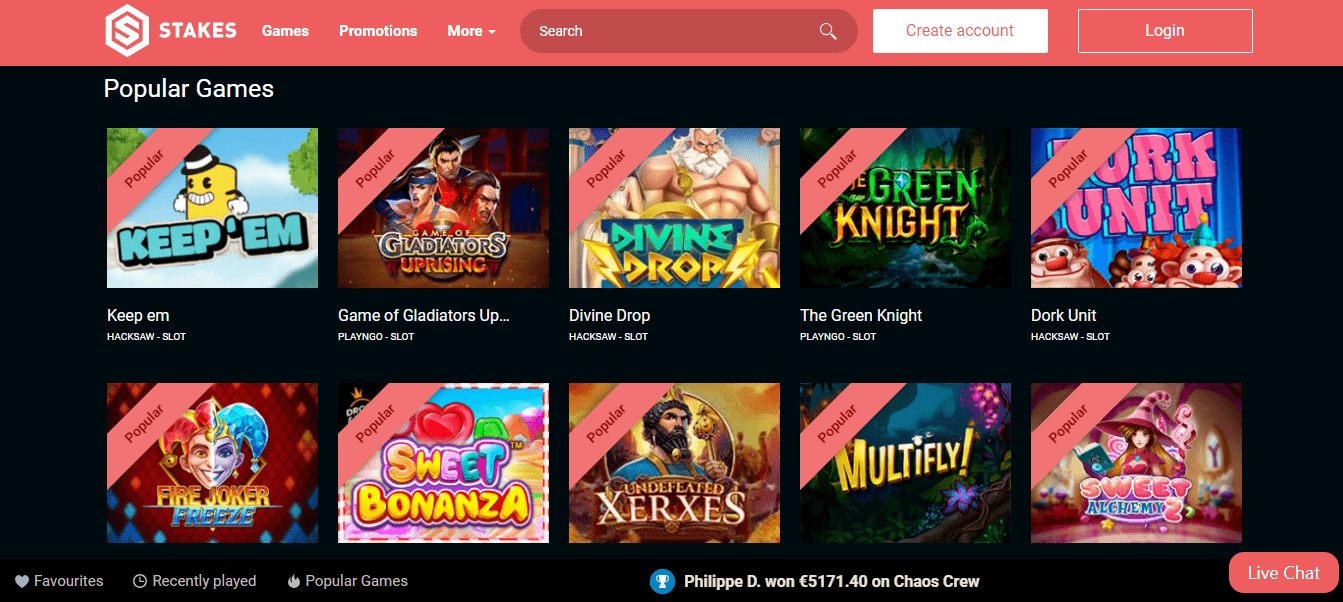
Task: Click the trophy icon beside winner ticker
Action: point(662,581)
